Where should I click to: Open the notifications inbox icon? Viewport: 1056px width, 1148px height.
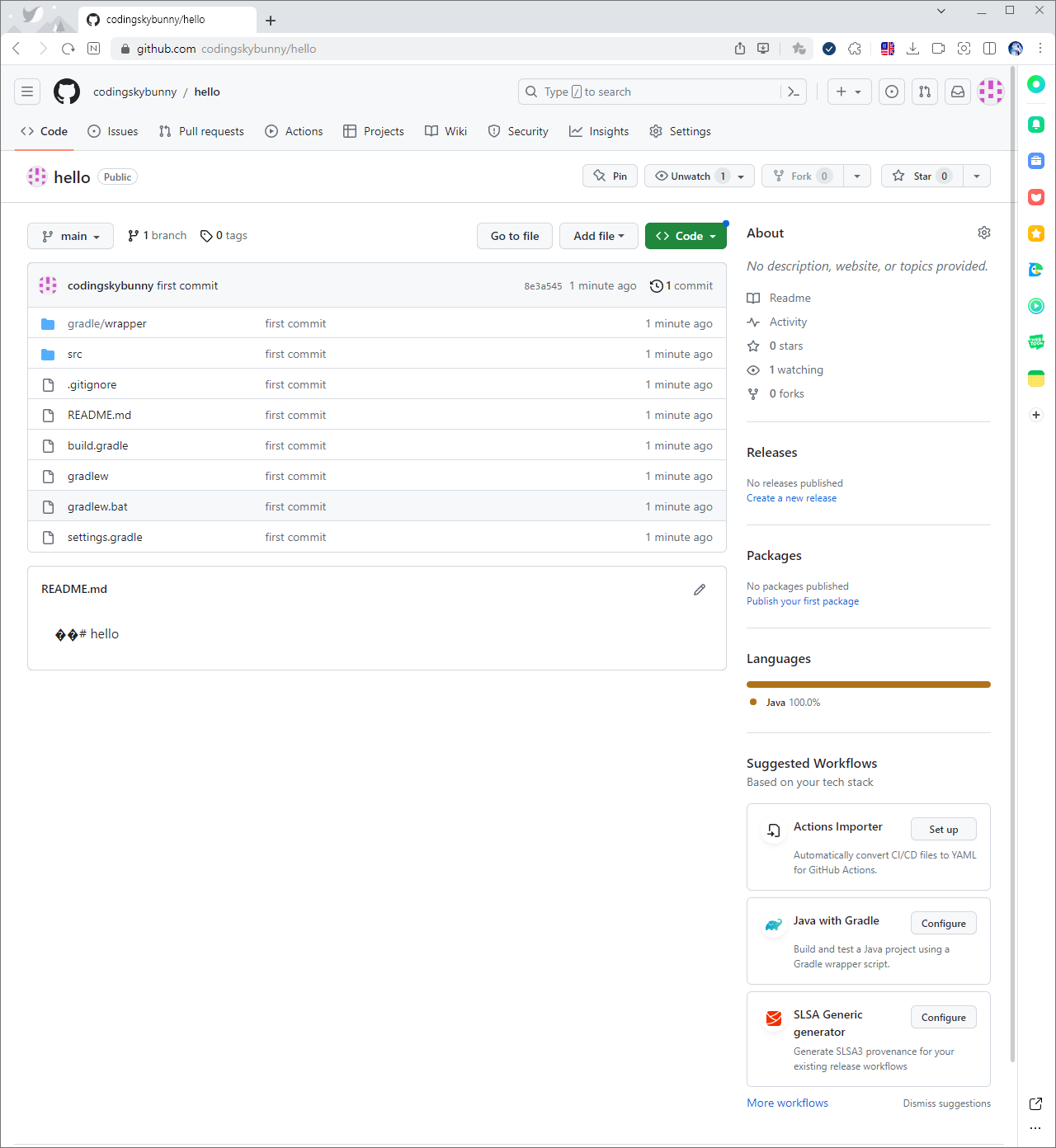point(958,92)
